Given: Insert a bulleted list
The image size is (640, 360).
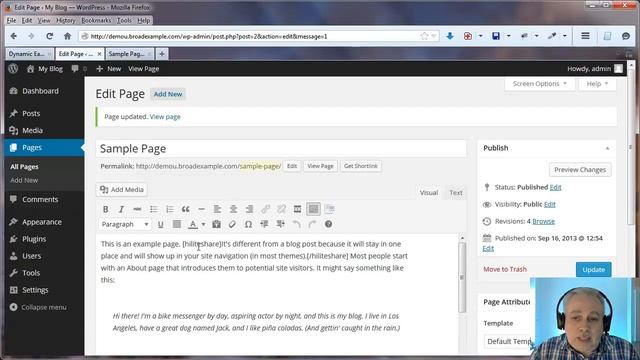Looking at the screenshot, I should tap(153, 209).
